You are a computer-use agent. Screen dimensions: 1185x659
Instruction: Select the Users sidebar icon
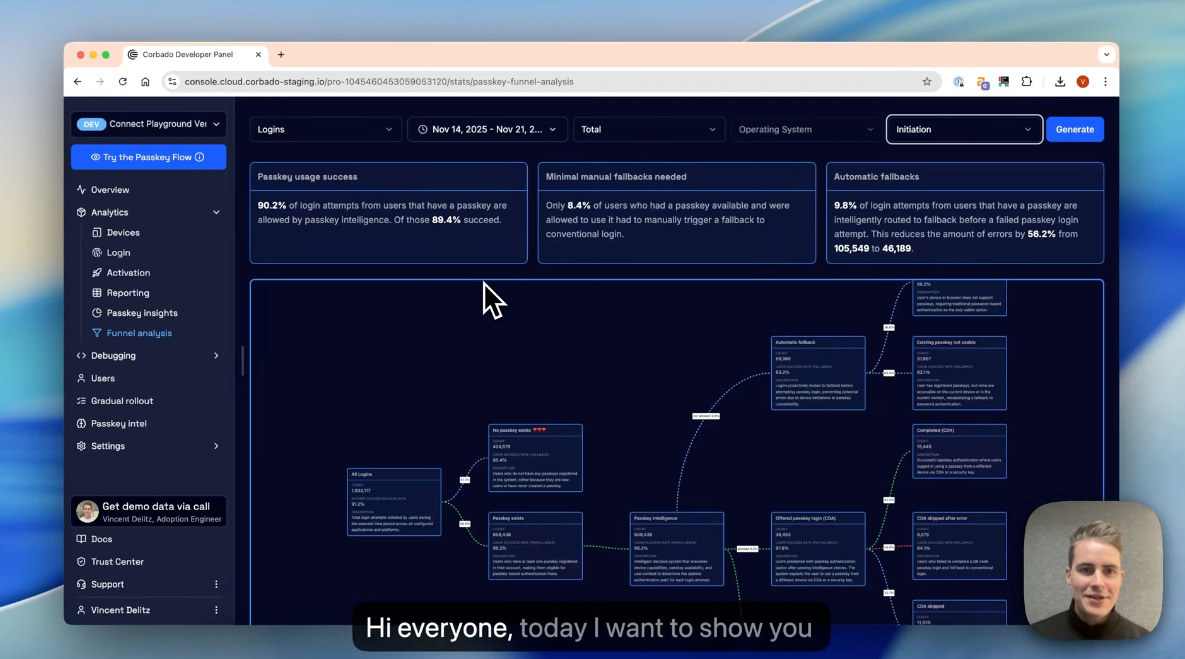pos(80,378)
